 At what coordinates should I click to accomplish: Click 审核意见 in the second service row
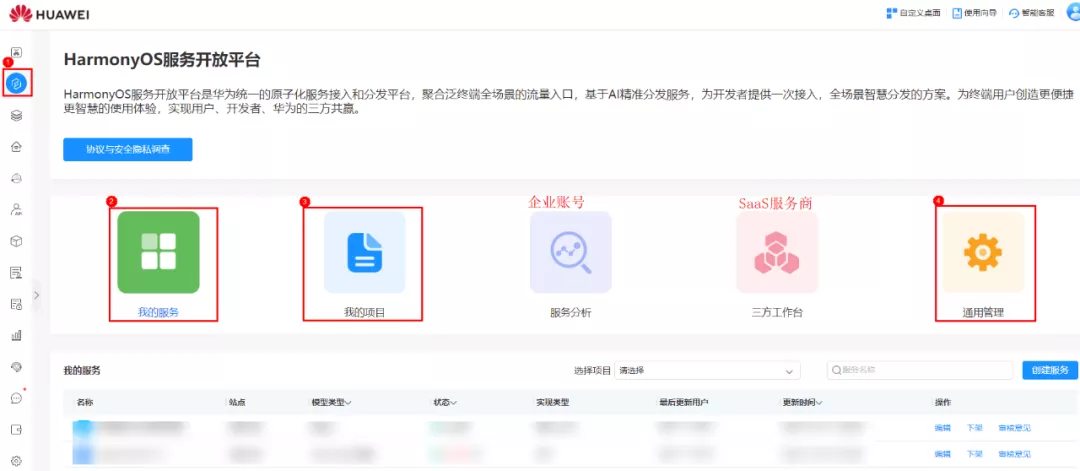[x=1014, y=454]
